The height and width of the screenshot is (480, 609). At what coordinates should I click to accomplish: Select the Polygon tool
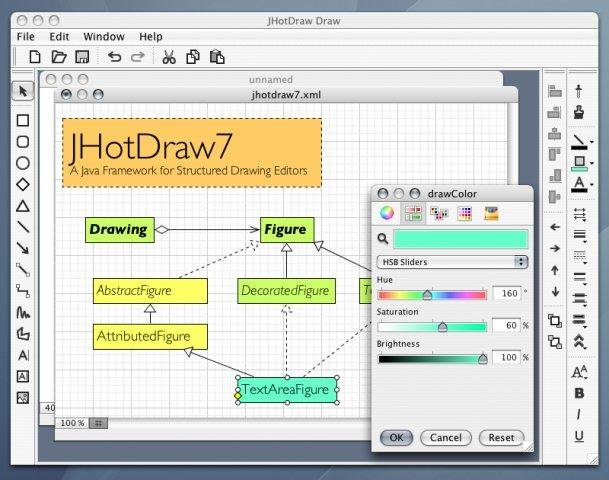tap(23, 334)
